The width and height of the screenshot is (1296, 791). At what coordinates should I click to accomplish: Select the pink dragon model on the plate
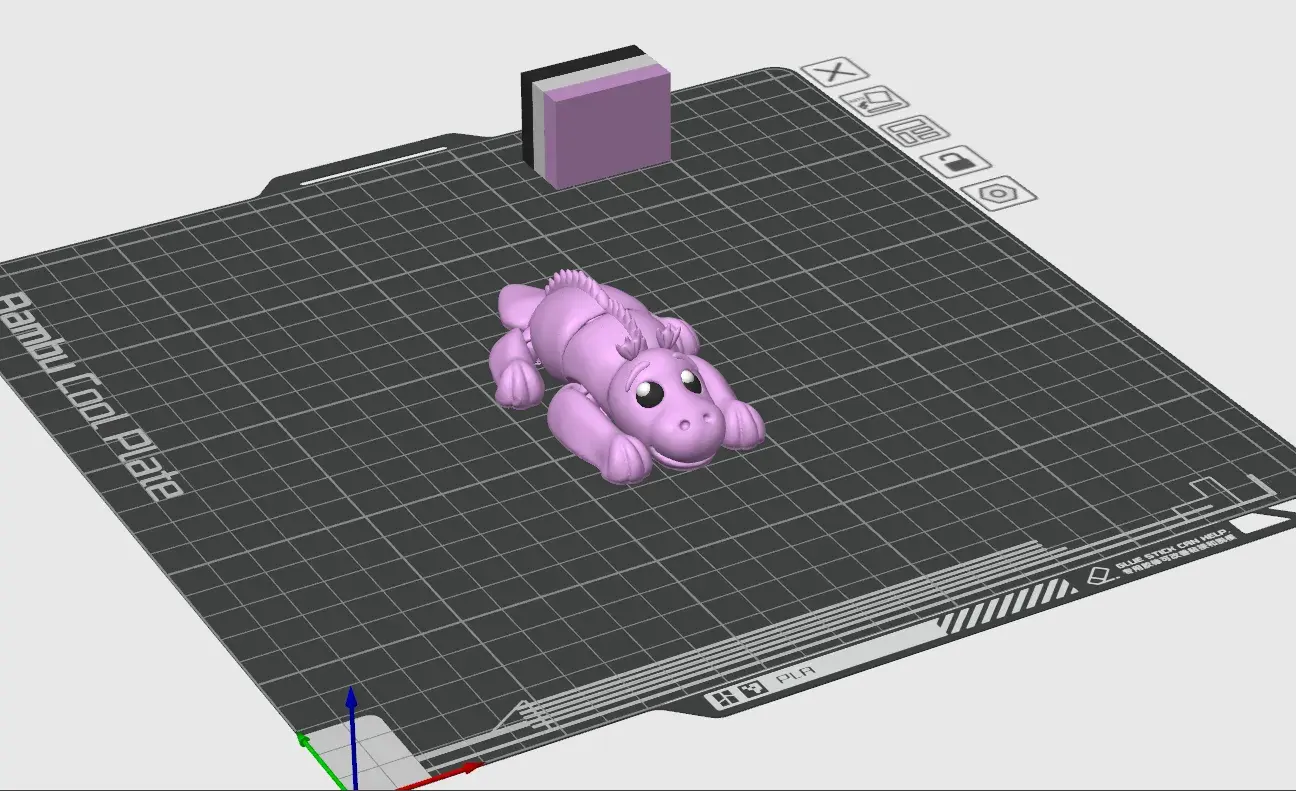[625, 379]
